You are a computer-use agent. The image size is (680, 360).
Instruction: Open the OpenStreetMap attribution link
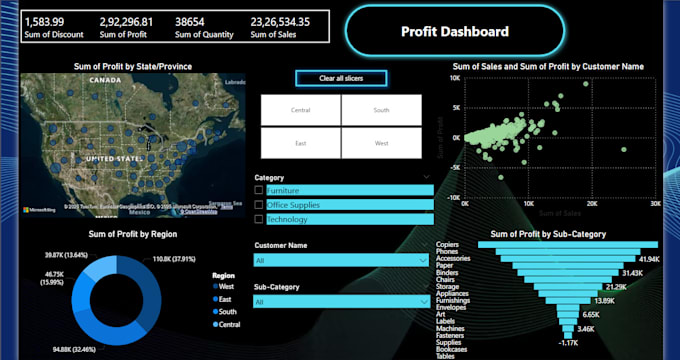point(199,212)
